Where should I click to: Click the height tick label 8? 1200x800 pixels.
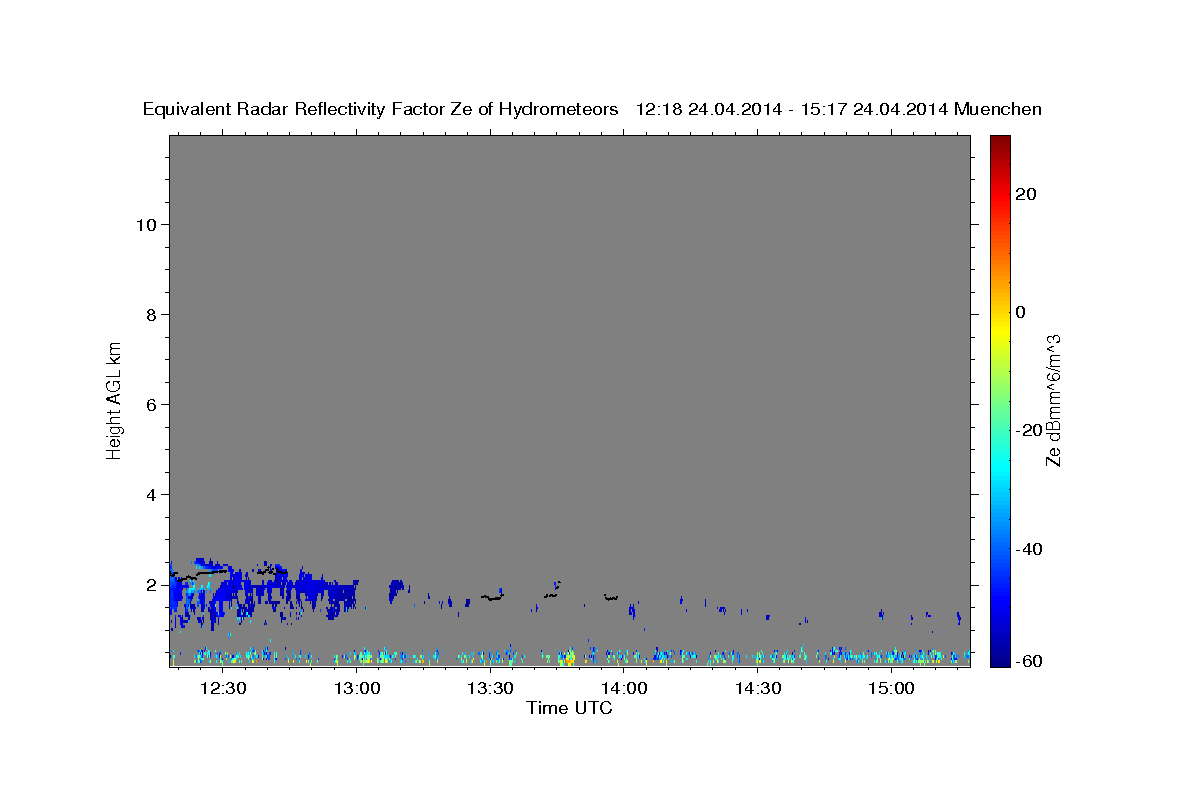152,315
